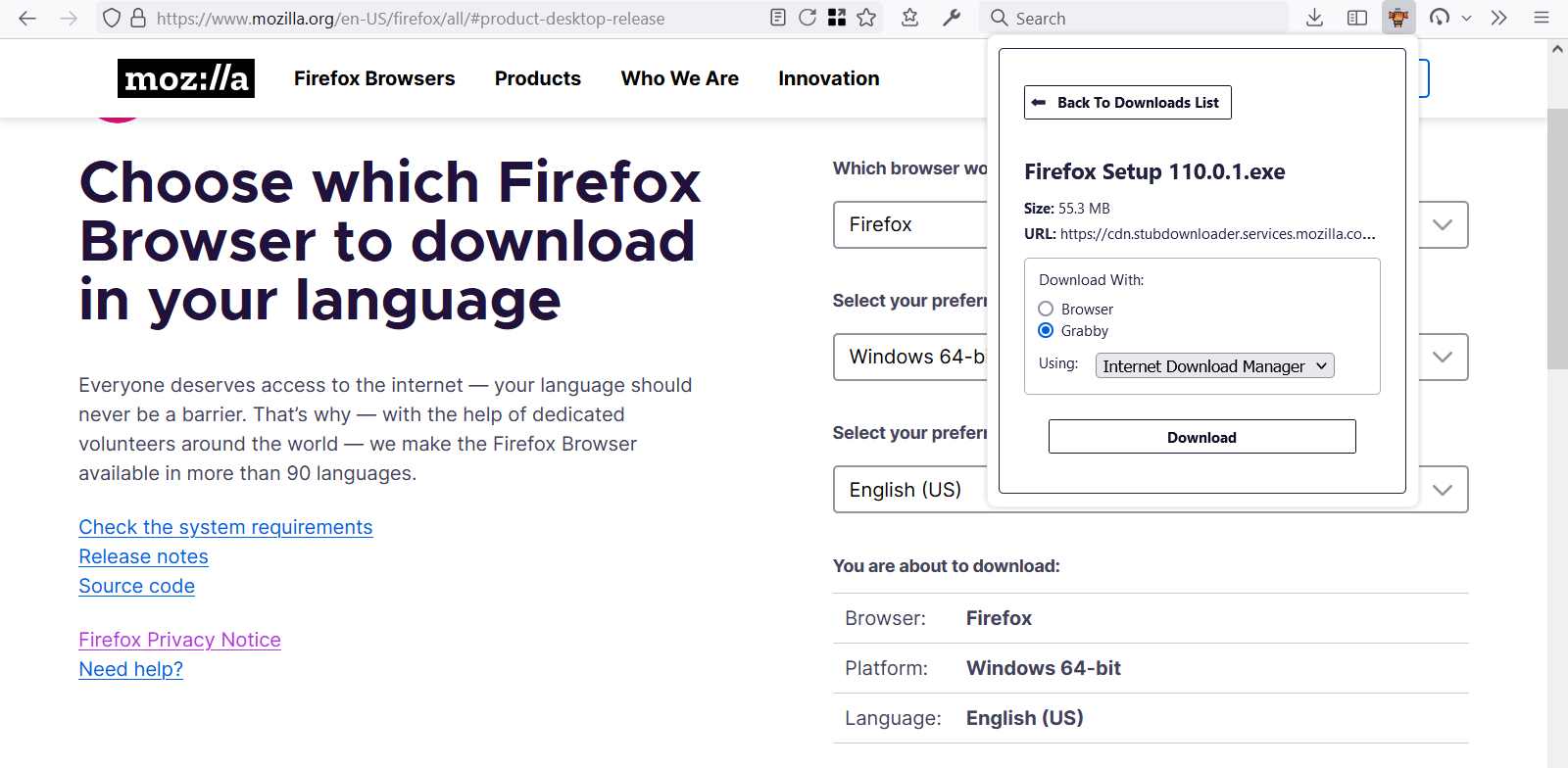
Task: Show sidebars toolbar button
Action: tap(1357, 18)
